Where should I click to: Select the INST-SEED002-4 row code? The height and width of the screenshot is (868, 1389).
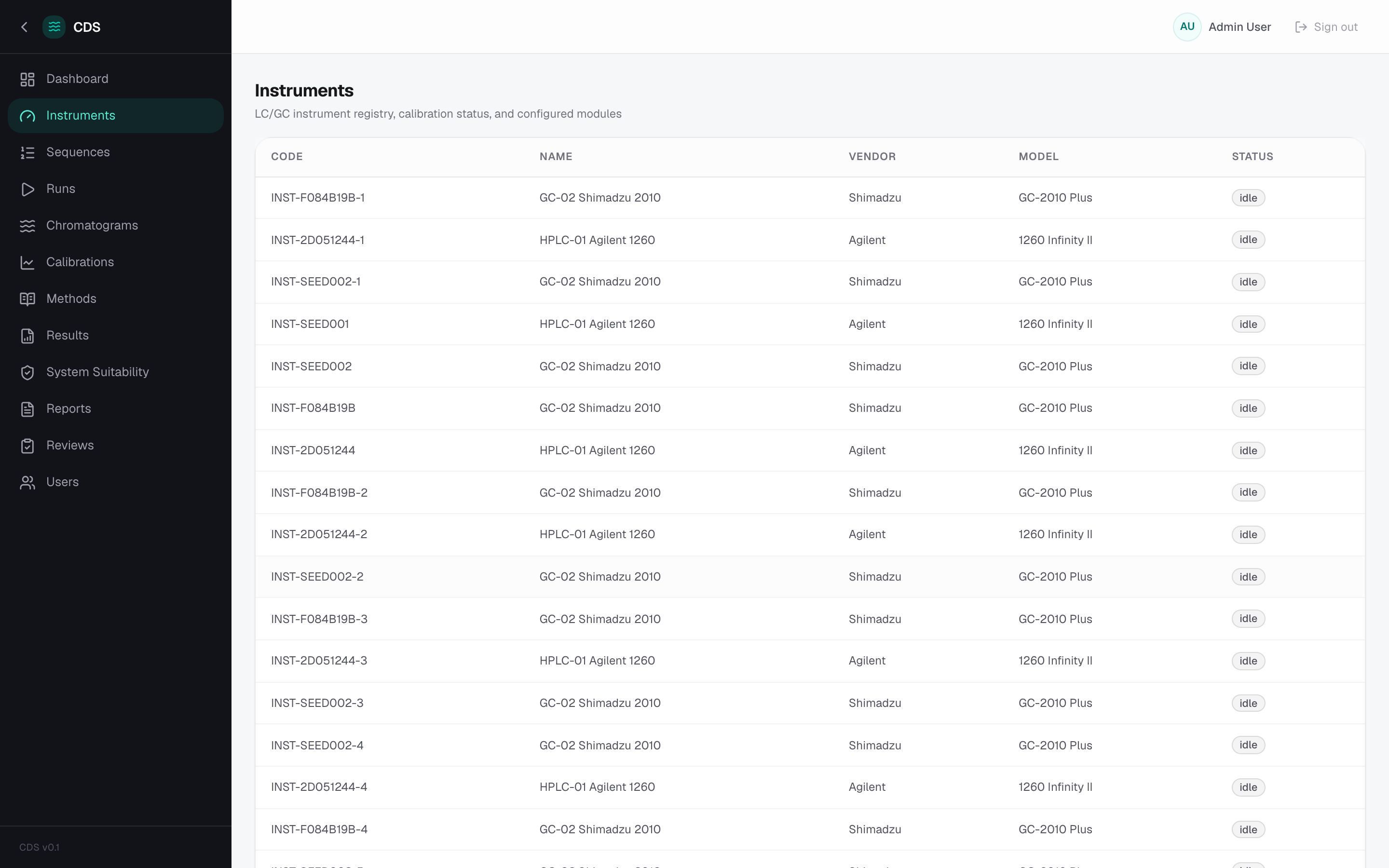tap(317, 745)
